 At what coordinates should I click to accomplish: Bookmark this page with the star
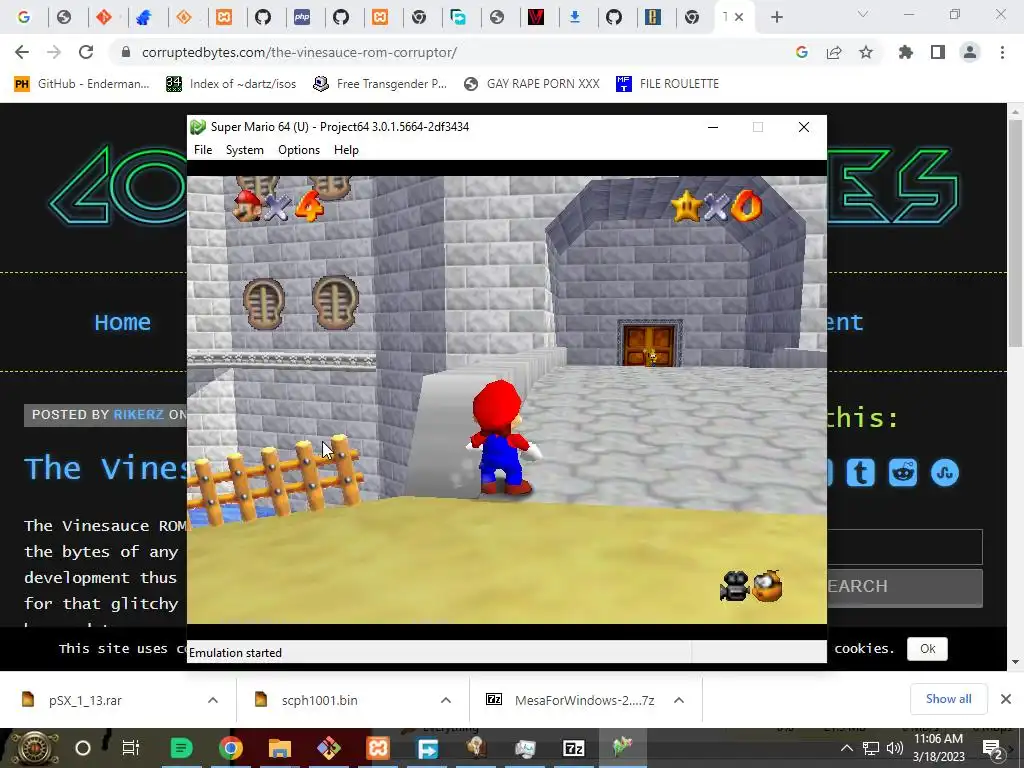866,52
